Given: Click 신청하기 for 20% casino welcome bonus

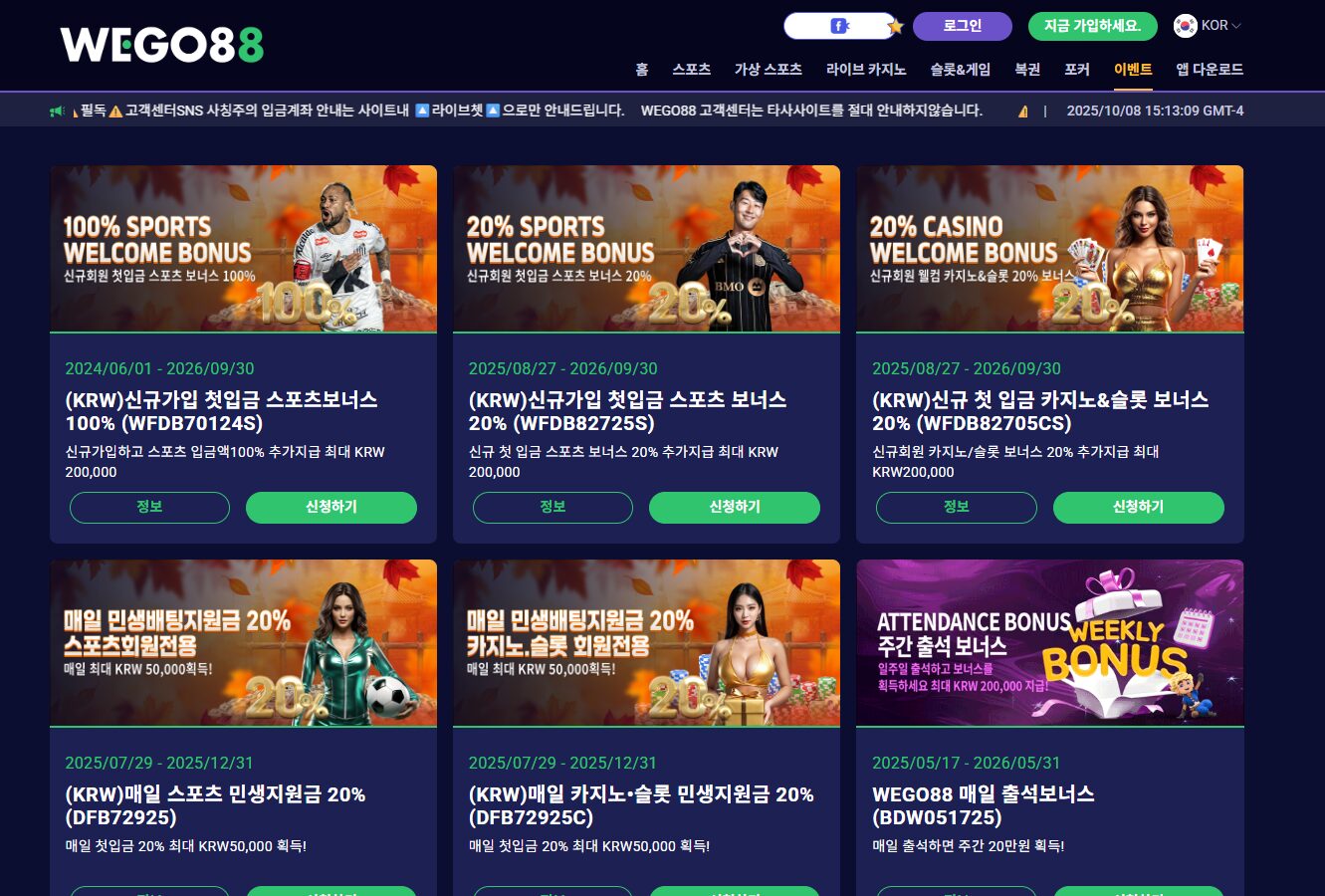Looking at the screenshot, I should [x=1138, y=507].
